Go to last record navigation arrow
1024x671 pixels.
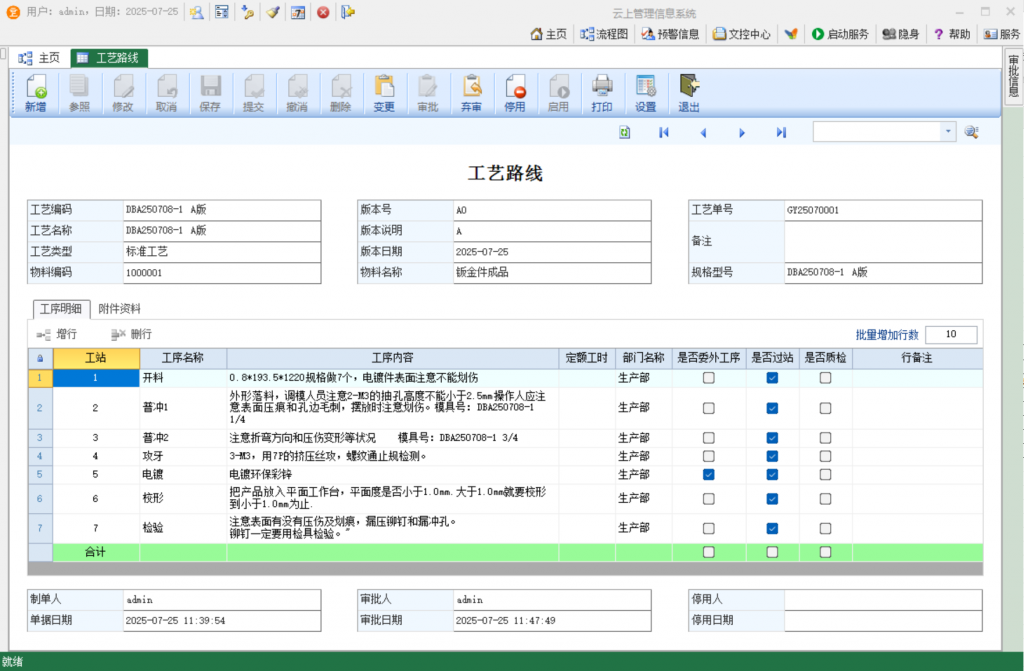[781, 133]
